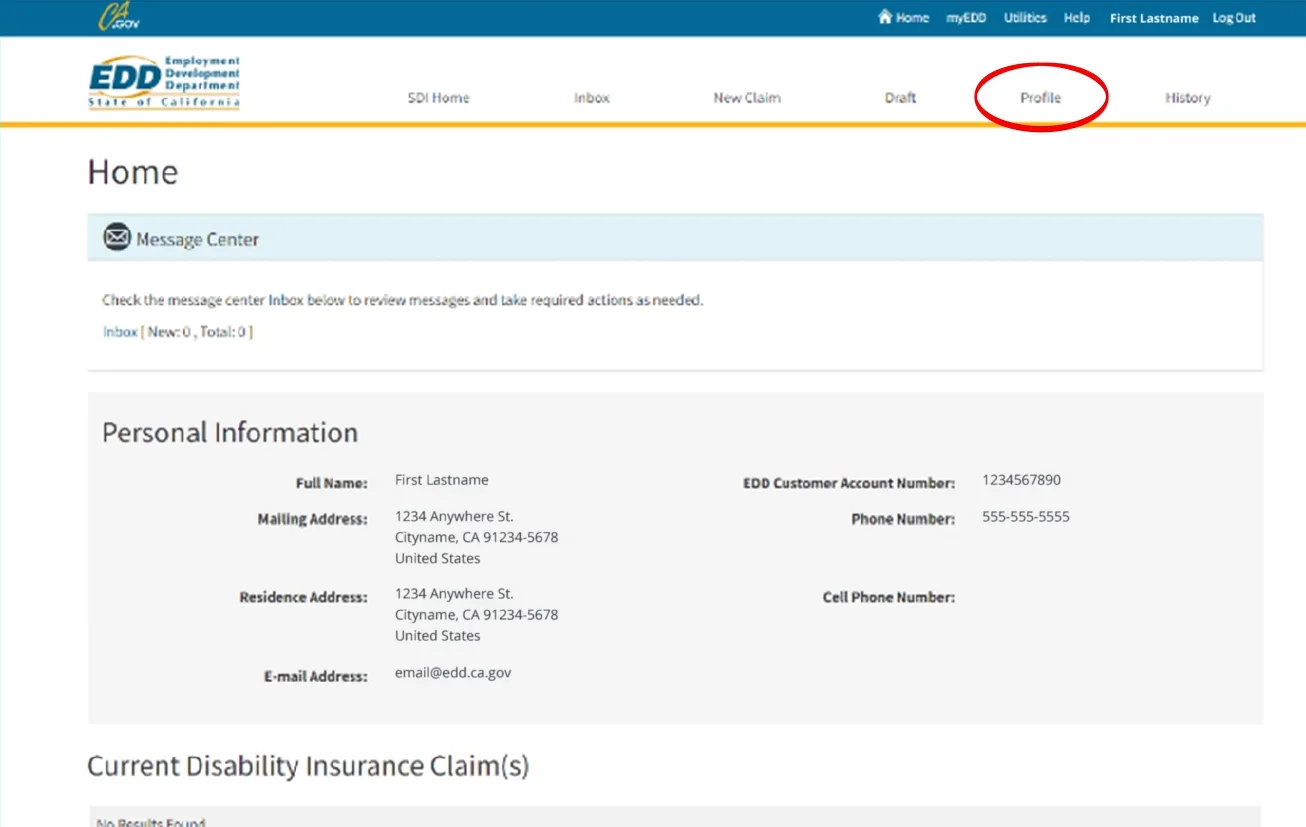Click the "Full Name:" label
Viewport: 1306px width, 827px height.
[332, 483]
